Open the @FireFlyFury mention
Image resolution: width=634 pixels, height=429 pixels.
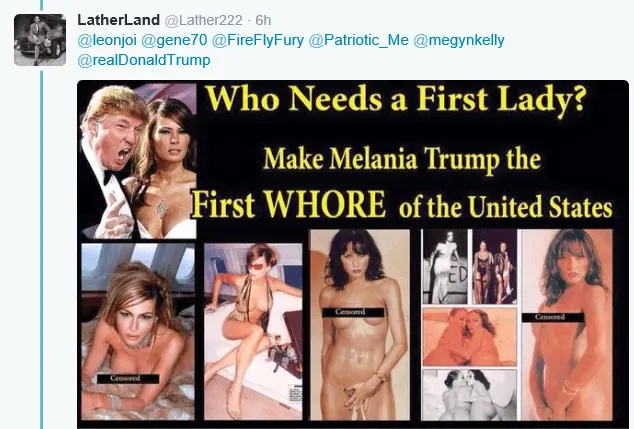258,40
